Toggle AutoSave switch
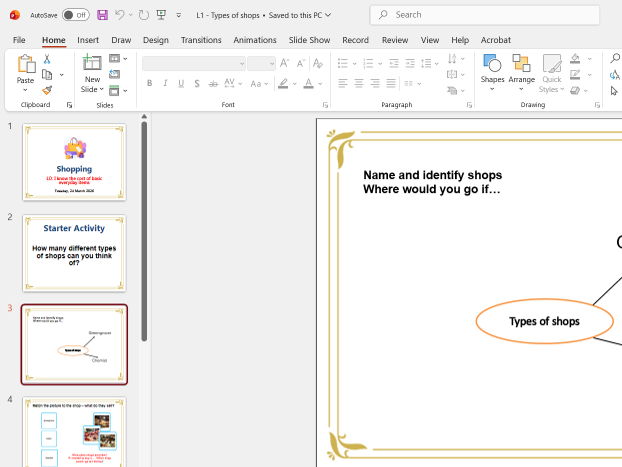622x467 pixels. (76, 15)
